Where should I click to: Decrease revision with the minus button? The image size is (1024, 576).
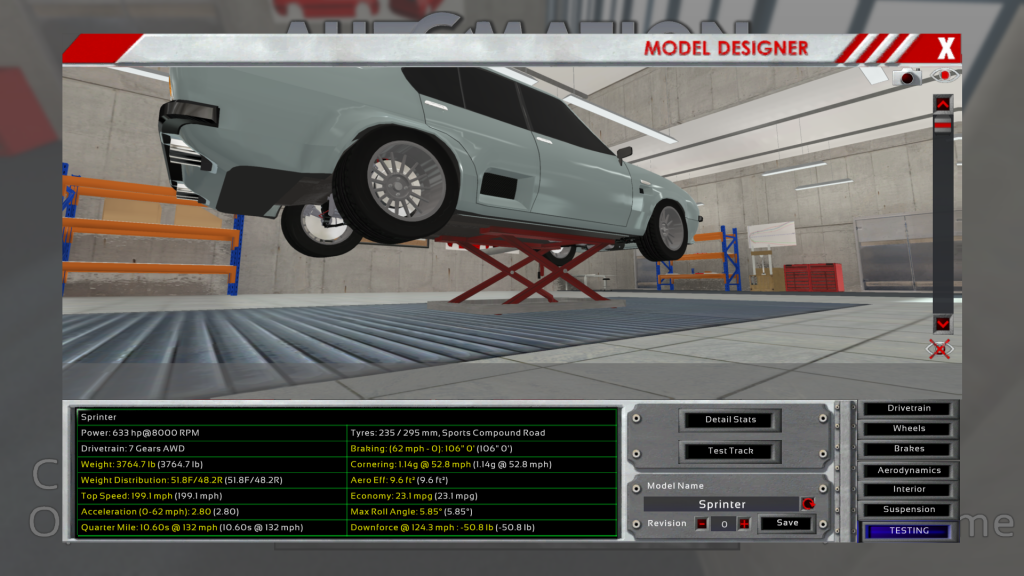pyautogui.click(x=702, y=523)
